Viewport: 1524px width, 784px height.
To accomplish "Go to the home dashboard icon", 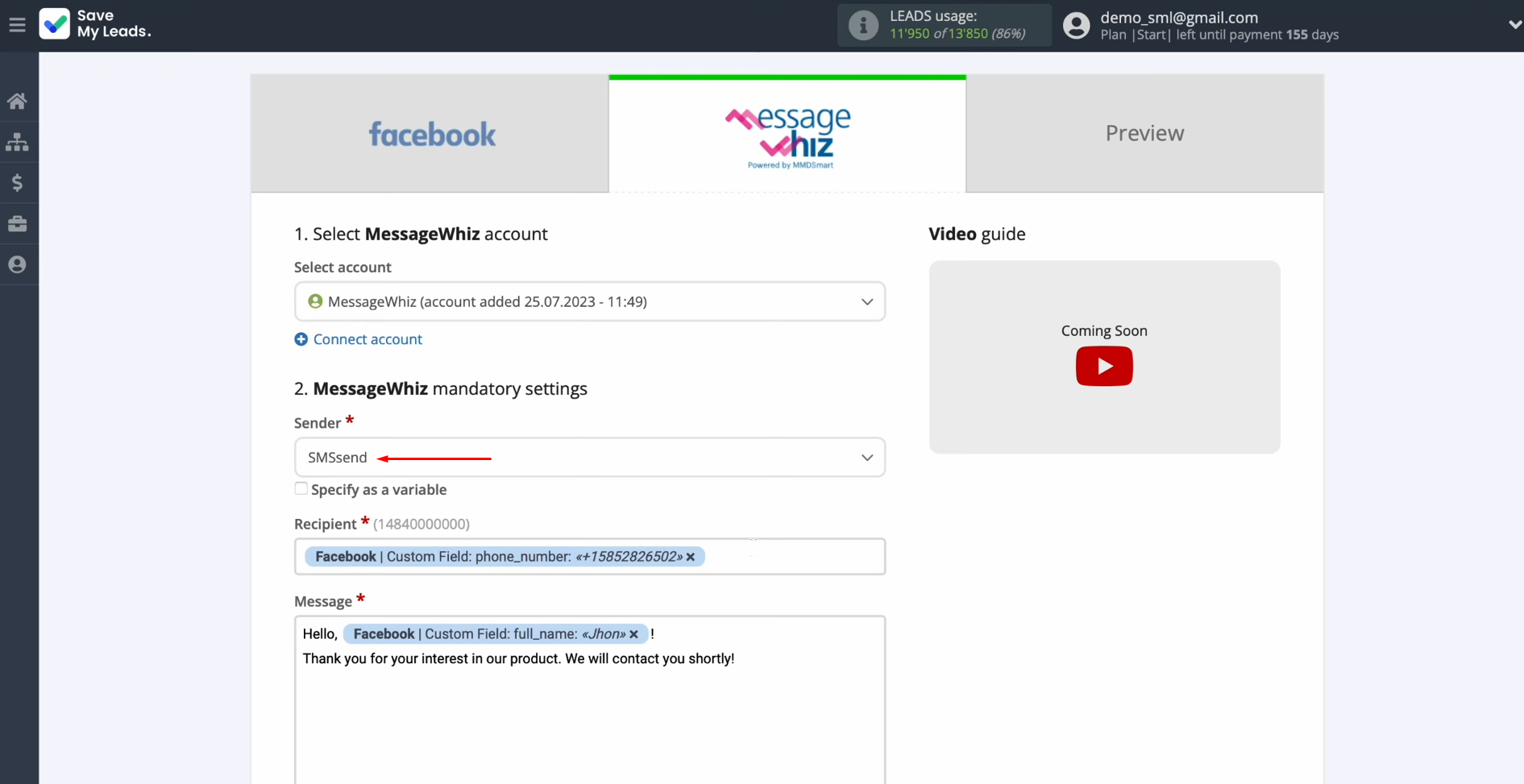I will point(17,102).
